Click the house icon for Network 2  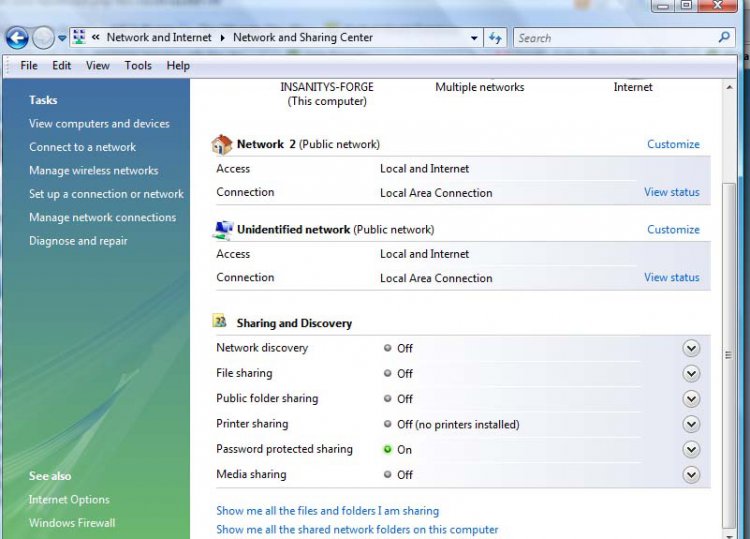[222, 144]
